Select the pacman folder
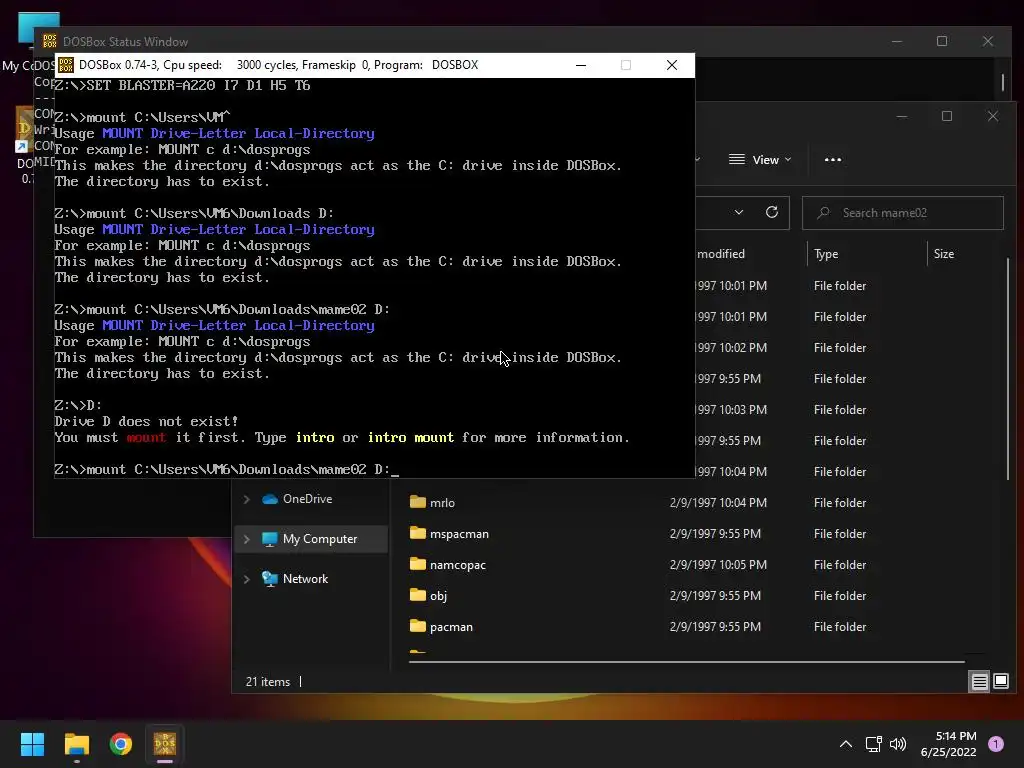This screenshot has width=1024, height=768. (x=451, y=627)
